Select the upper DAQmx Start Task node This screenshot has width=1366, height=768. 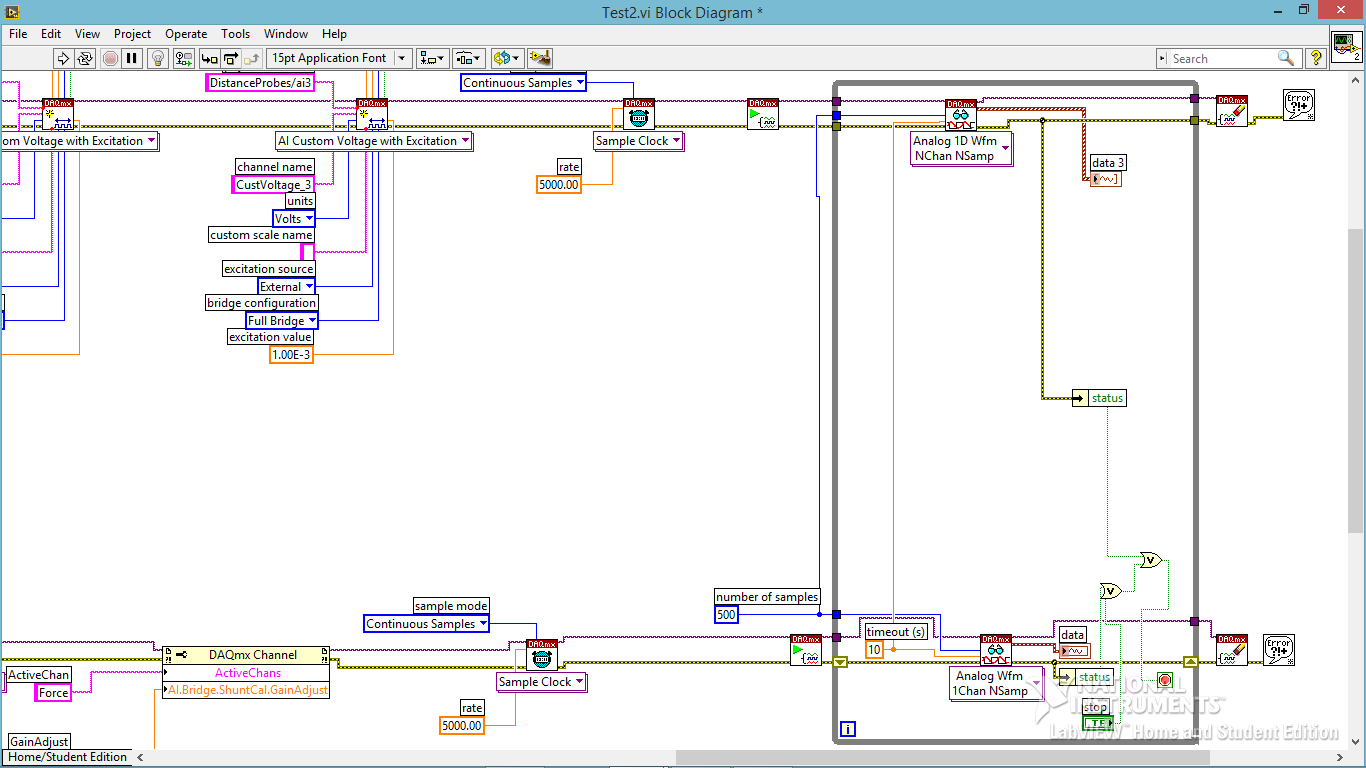pos(762,114)
